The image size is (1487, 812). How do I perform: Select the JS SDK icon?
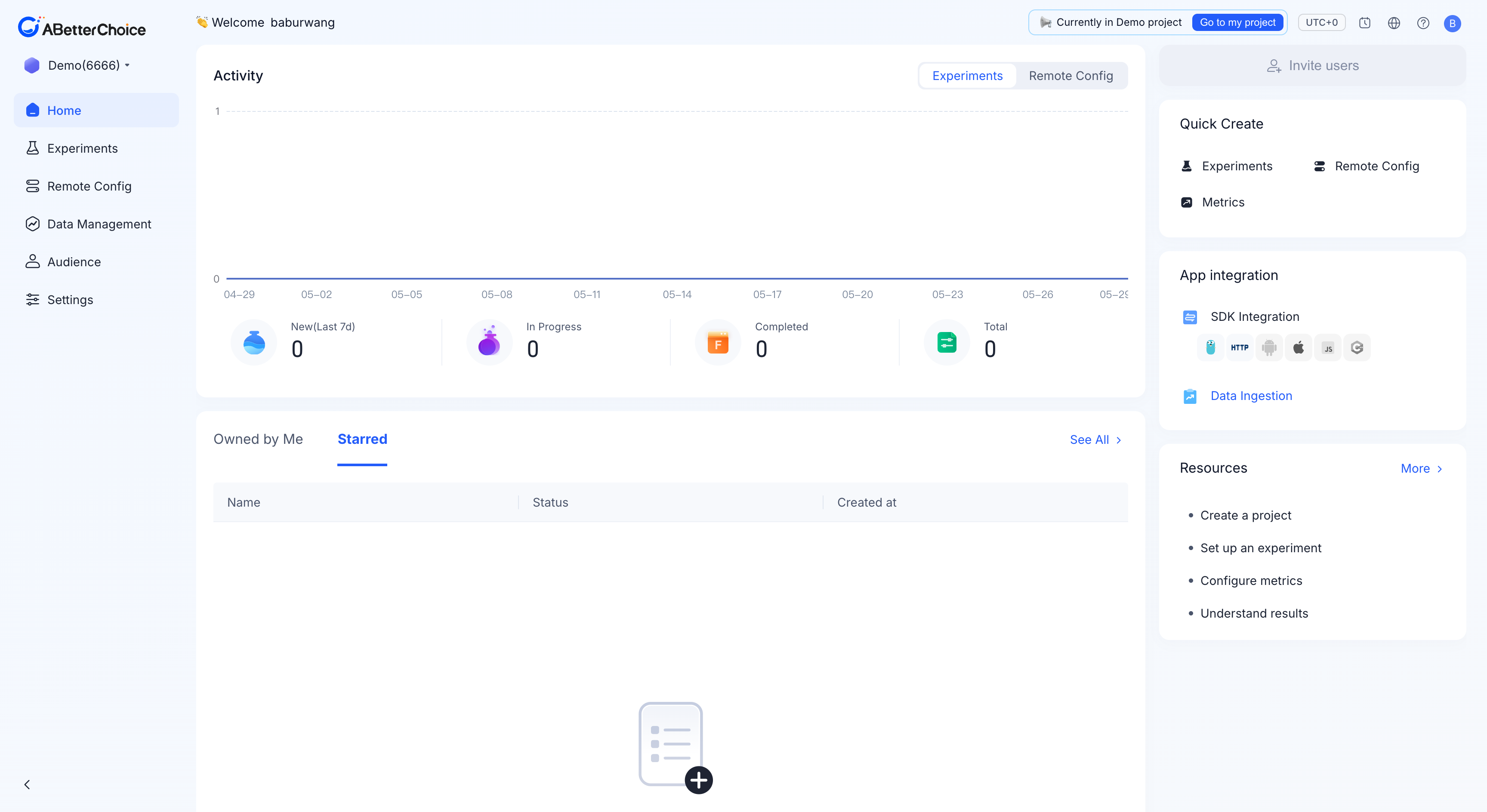pos(1328,348)
